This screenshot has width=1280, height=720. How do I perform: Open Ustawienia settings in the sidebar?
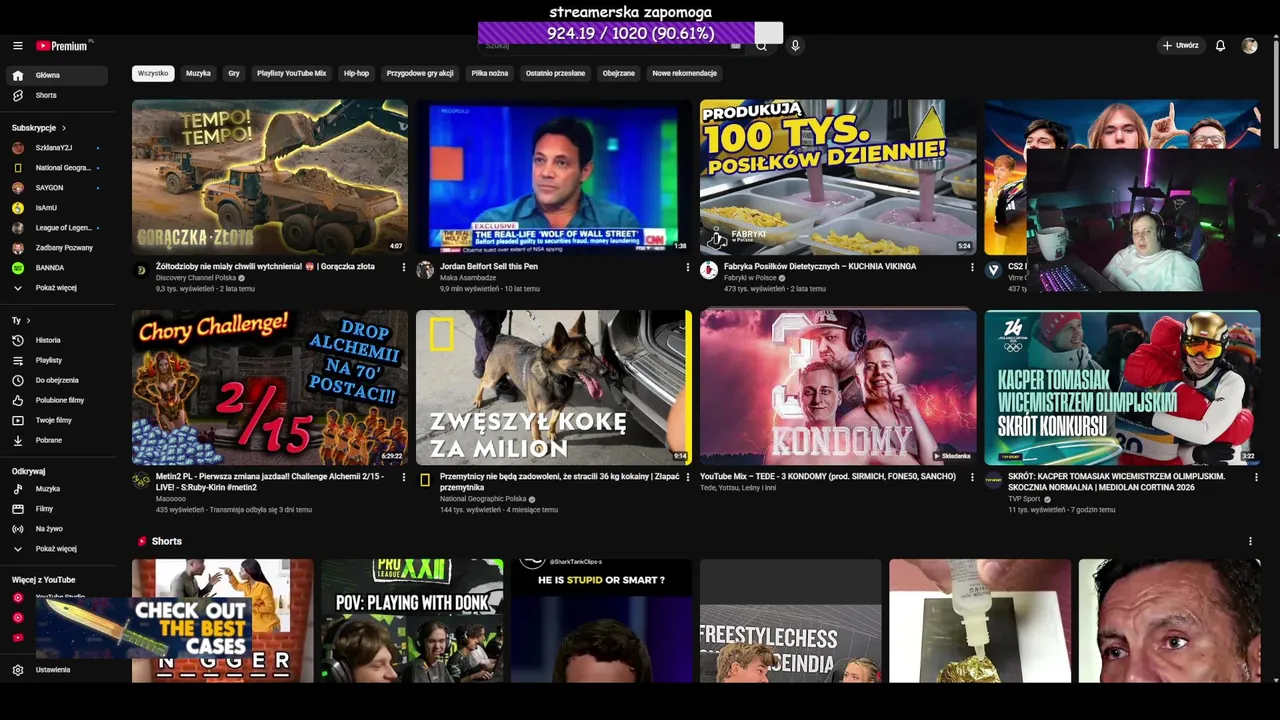[57, 670]
